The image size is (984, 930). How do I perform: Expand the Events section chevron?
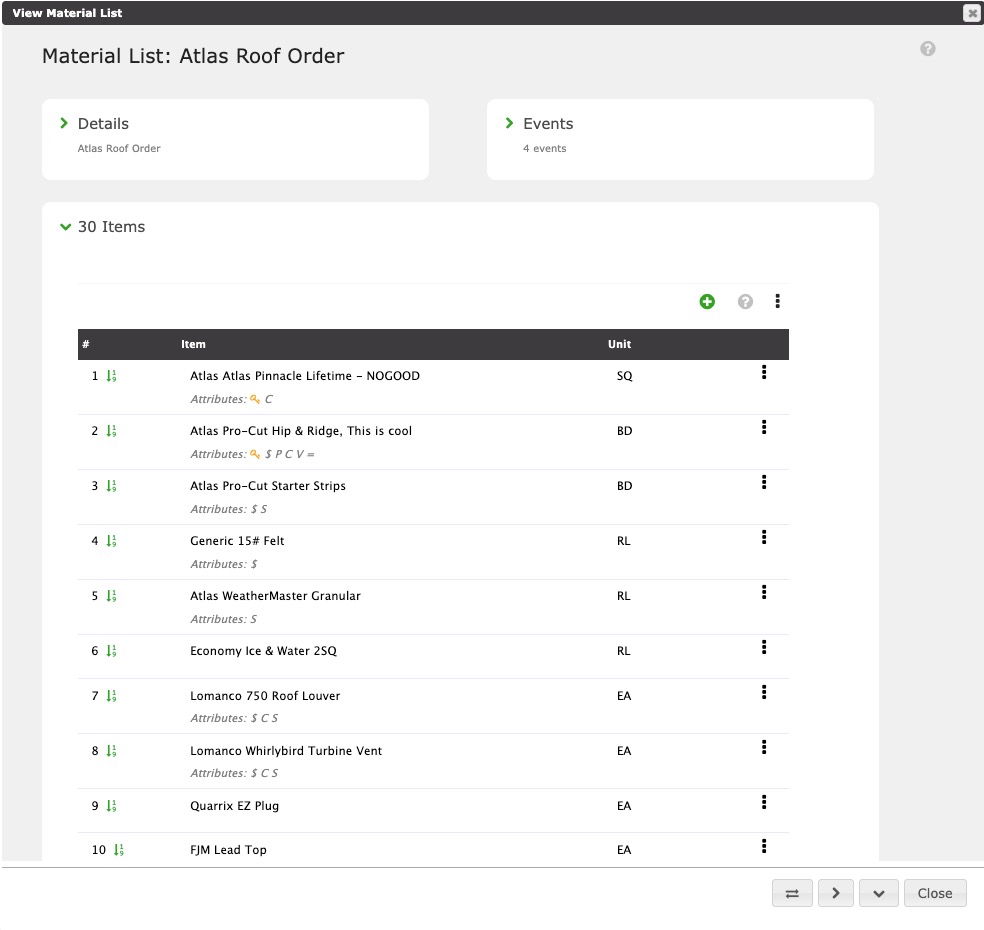tap(509, 123)
